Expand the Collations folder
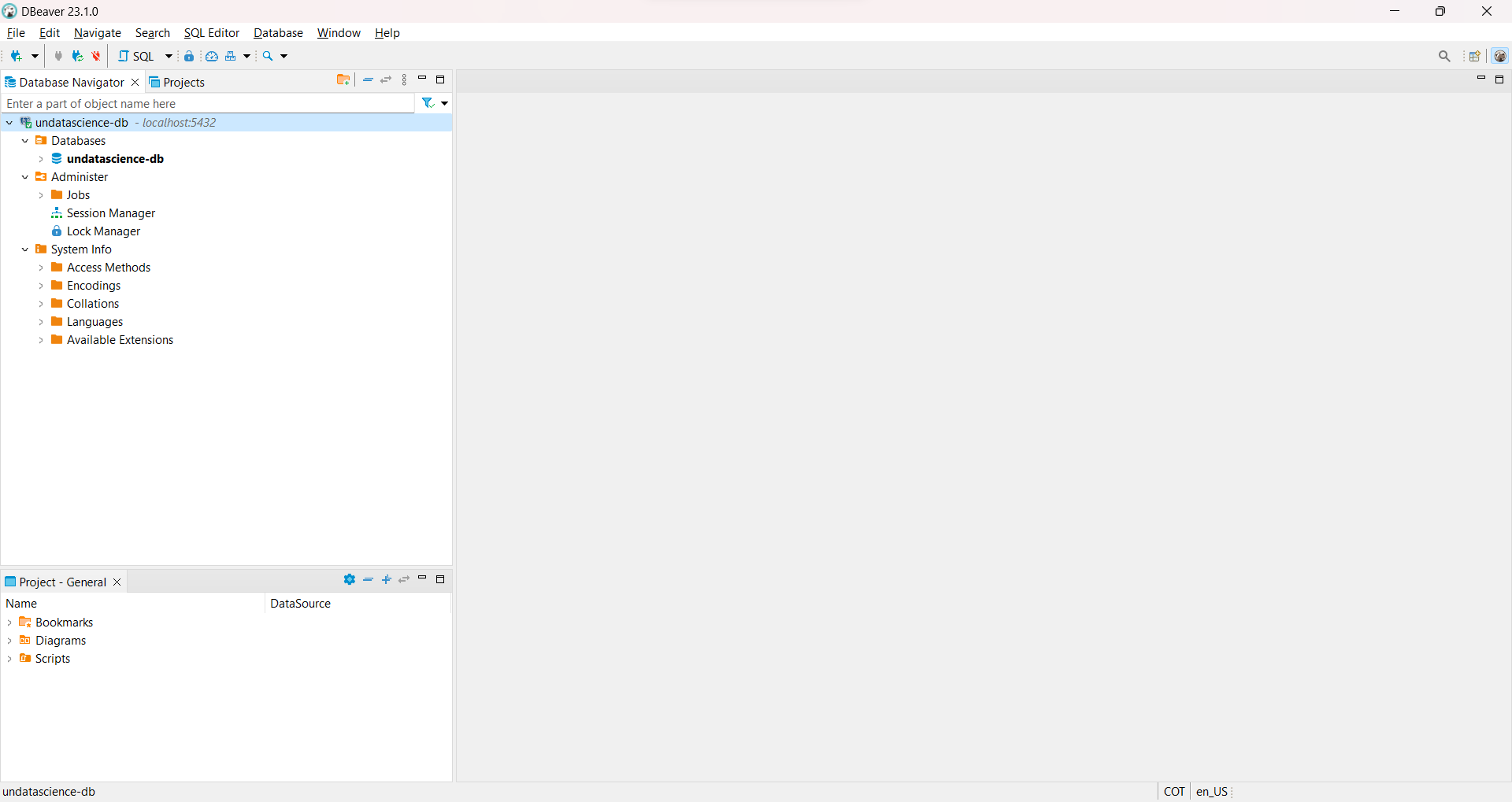This screenshot has height=802, width=1512. point(41,304)
